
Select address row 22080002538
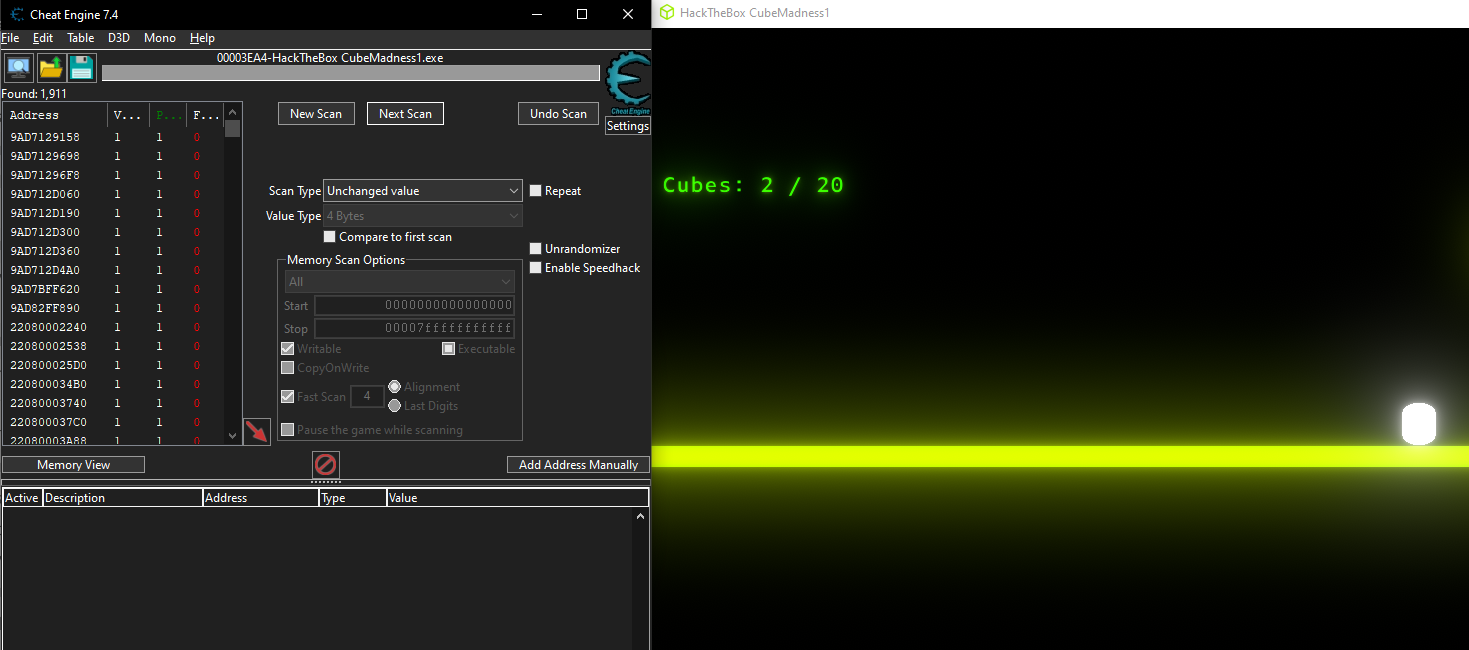coord(114,346)
